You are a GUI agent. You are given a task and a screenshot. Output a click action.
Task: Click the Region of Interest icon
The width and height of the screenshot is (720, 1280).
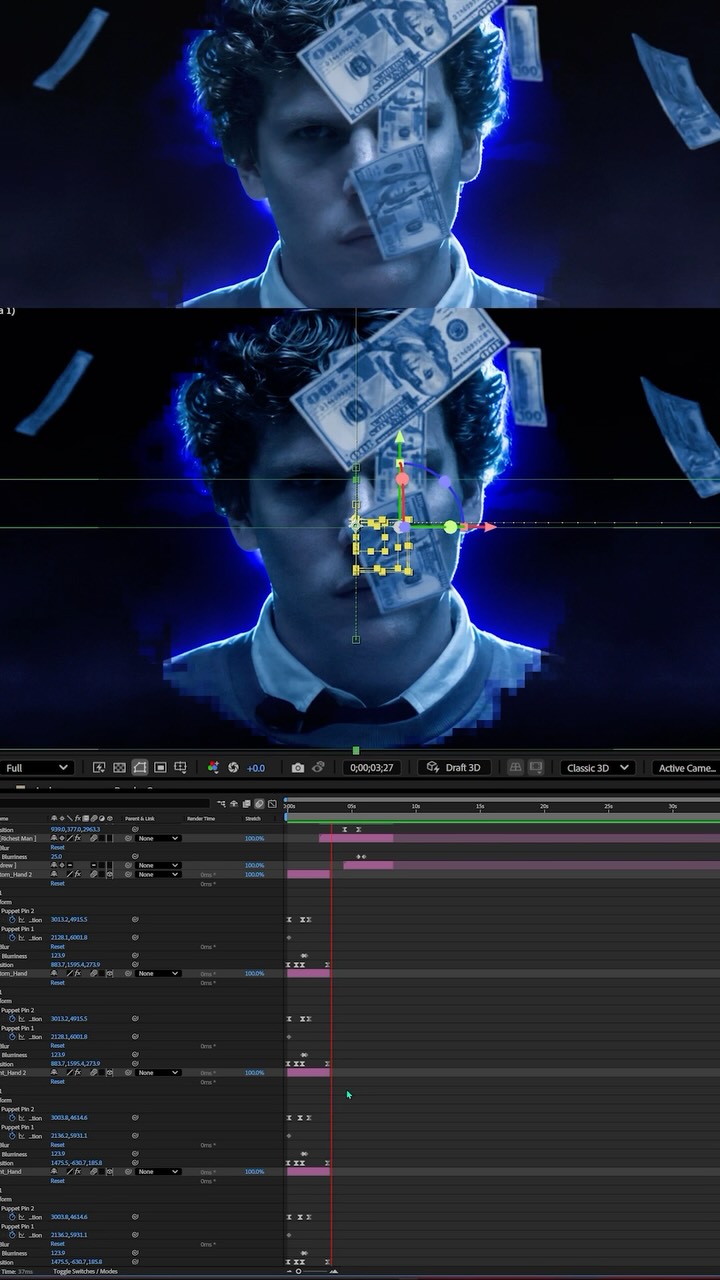click(160, 767)
